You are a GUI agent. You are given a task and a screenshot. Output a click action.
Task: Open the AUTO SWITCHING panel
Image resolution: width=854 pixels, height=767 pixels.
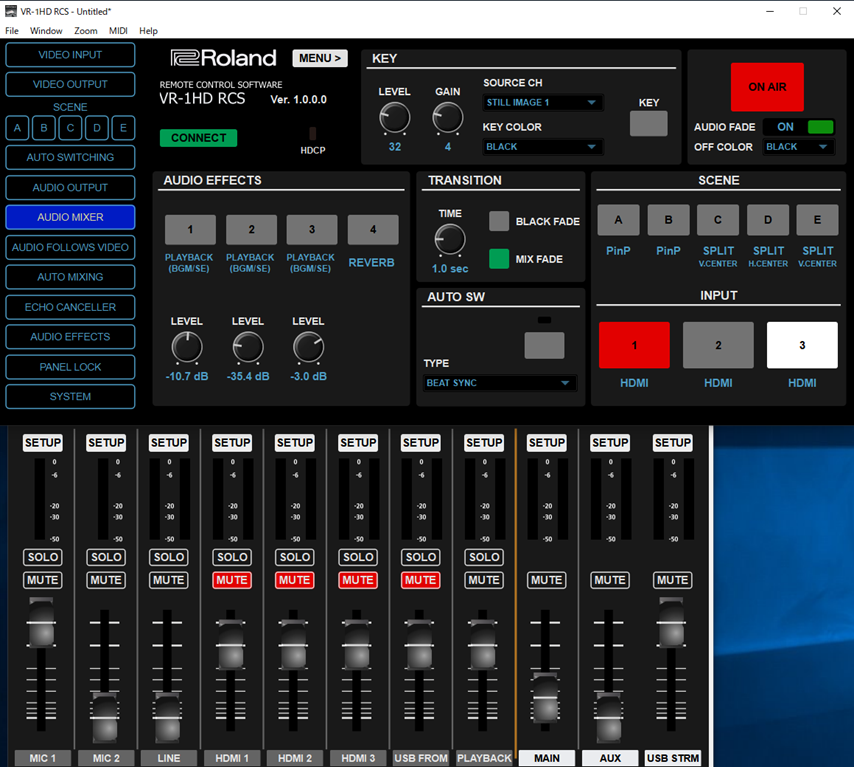click(x=70, y=157)
